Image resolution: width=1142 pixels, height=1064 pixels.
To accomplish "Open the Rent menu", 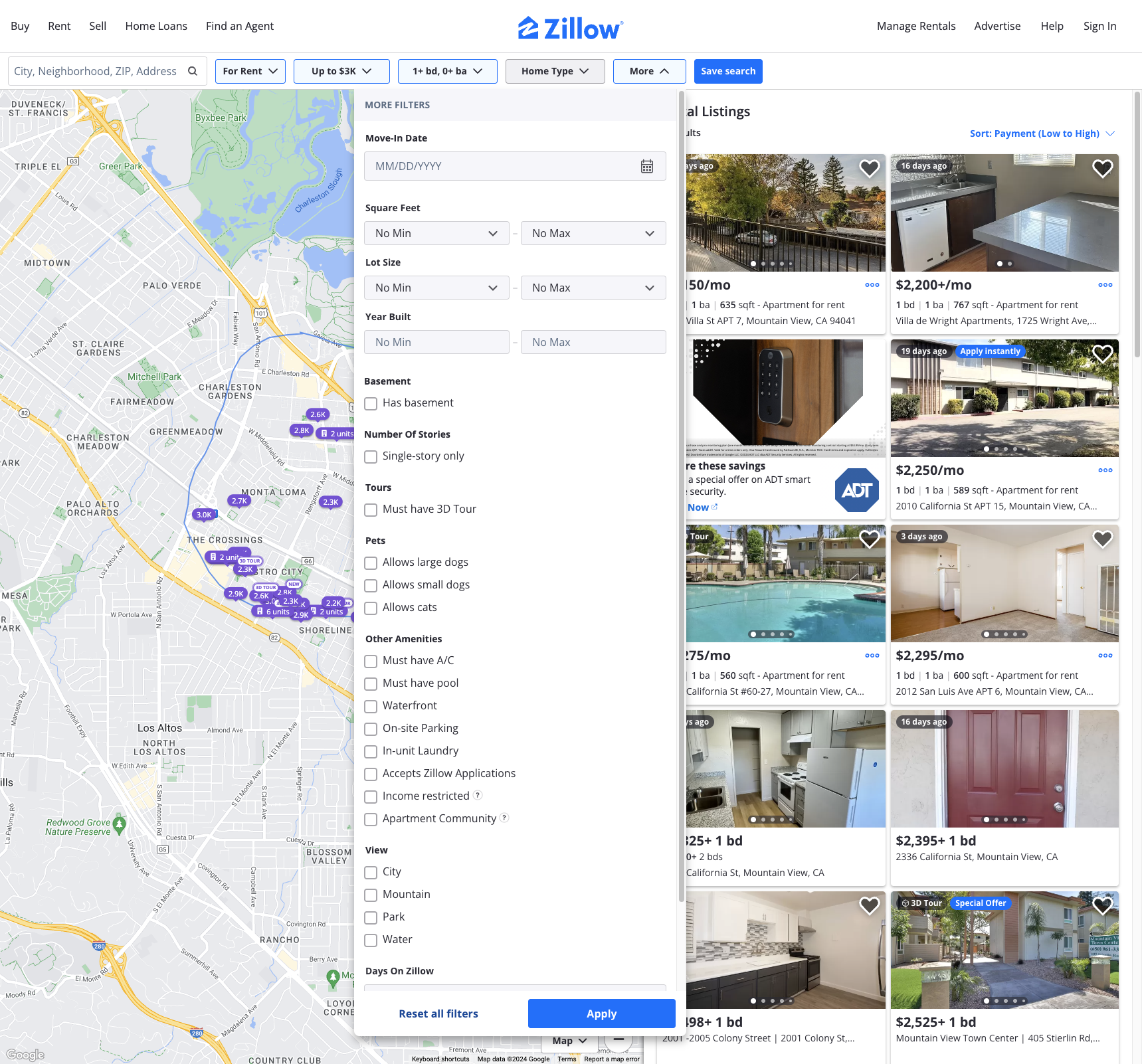I will (x=59, y=26).
